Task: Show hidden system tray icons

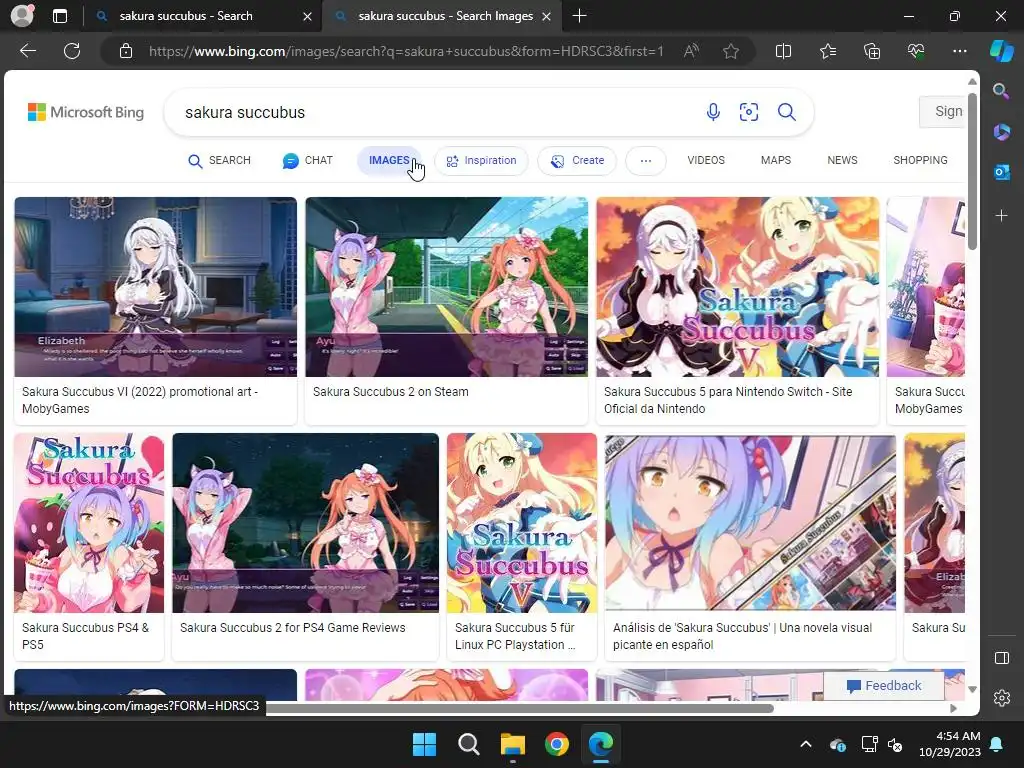Action: [806, 744]
